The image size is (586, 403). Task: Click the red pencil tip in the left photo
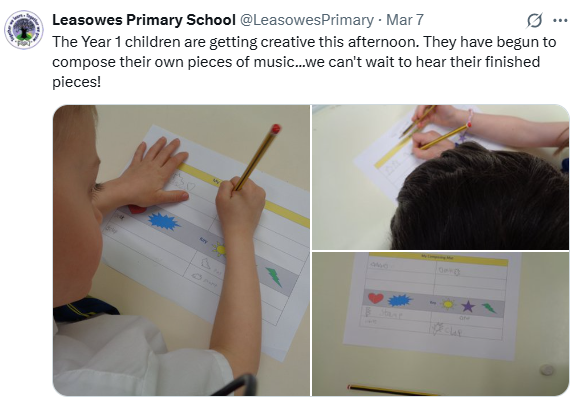(x=276, y=129)
